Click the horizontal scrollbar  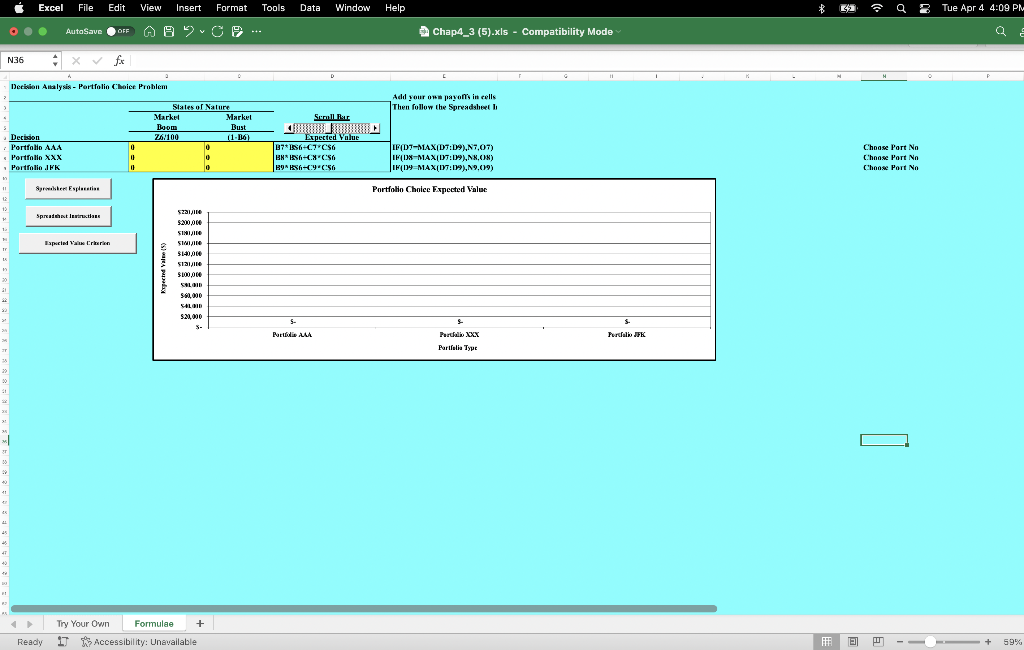pyautogui.click(x=364, y=608)
